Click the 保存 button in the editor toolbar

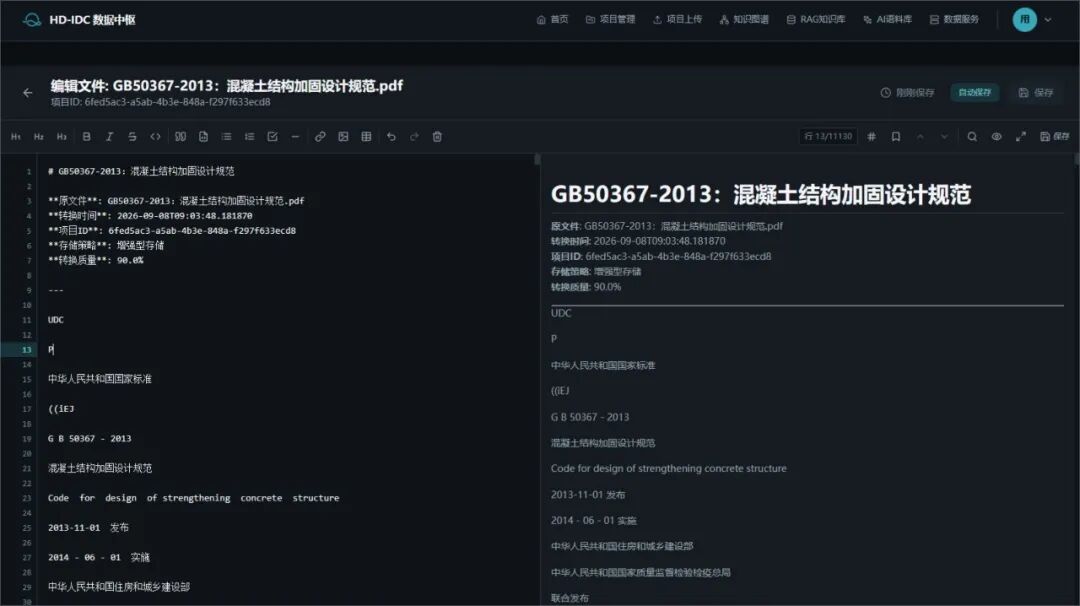[x=1055, y=136]
